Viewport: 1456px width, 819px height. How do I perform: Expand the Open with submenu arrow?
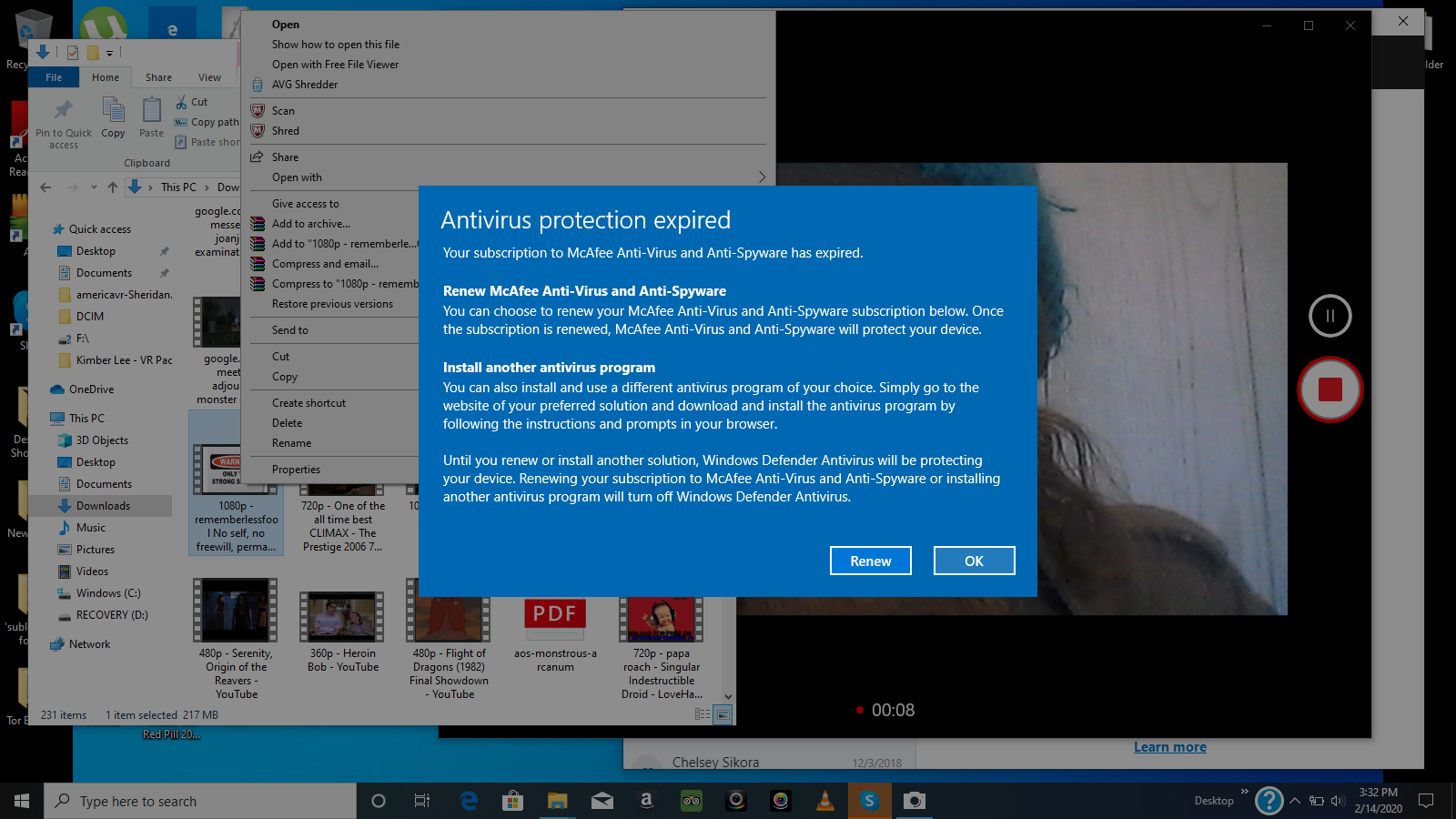[x=762, y=177]
